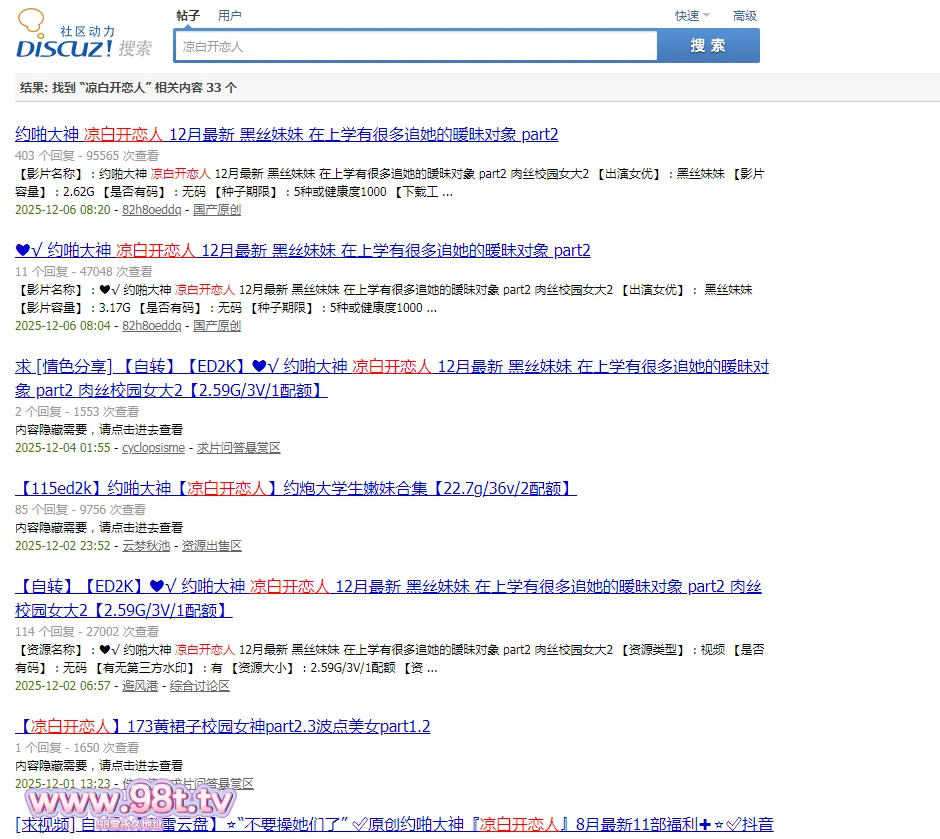
Task: Open author profile 遥风港
Action: pyautogui.click(x=140, y=686)
